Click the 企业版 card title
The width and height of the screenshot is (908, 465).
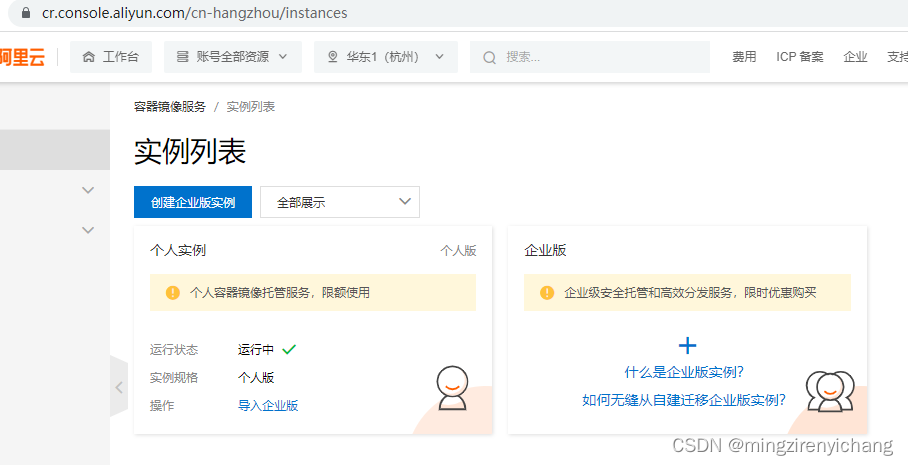tap(545, 250)
